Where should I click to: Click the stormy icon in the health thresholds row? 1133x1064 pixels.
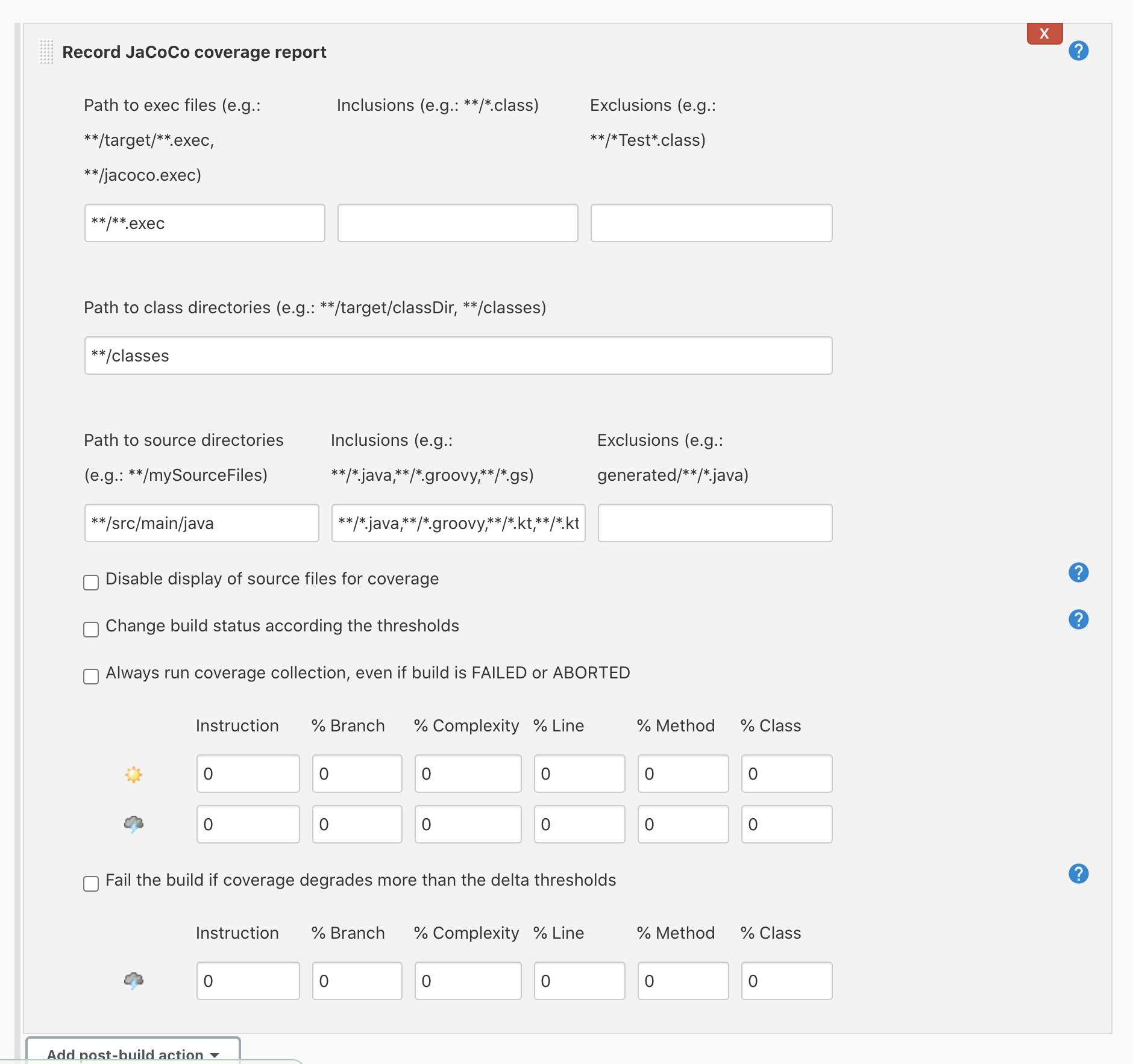pyautogui.click(x=133, y=824)
